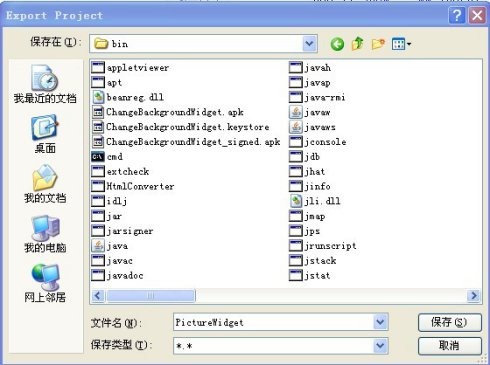The height and width of the screenshot is (365, 490).
Task: Expand the file name dropdown arrow
Action: [380, 322]
